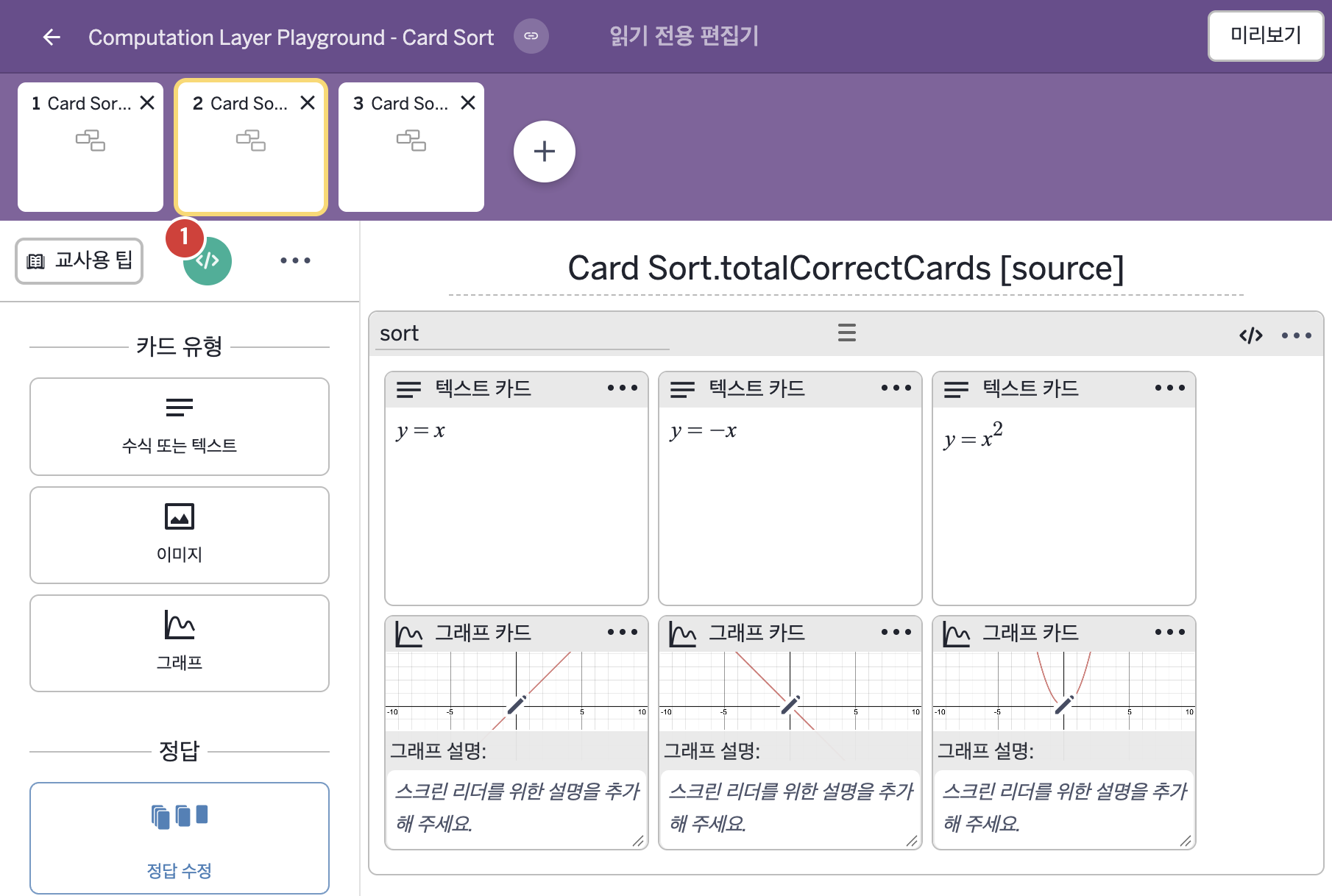The height and width of the screenshot is (896, 1332).
Task: Add an 이미지 card type
Action: coord(180,535)
